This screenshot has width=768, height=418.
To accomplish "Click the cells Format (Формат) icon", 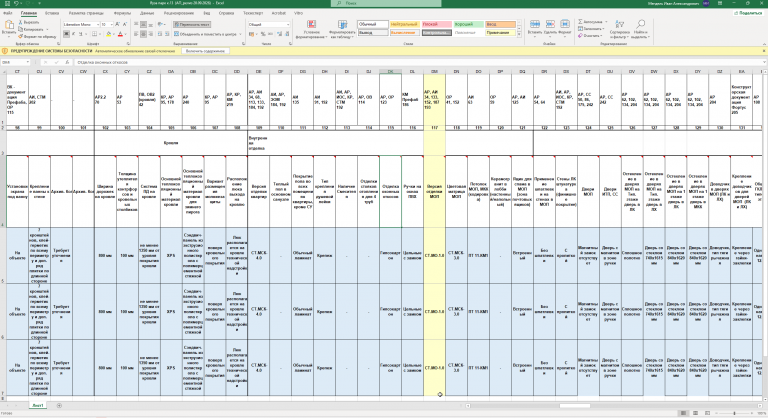I will [564, 24].
